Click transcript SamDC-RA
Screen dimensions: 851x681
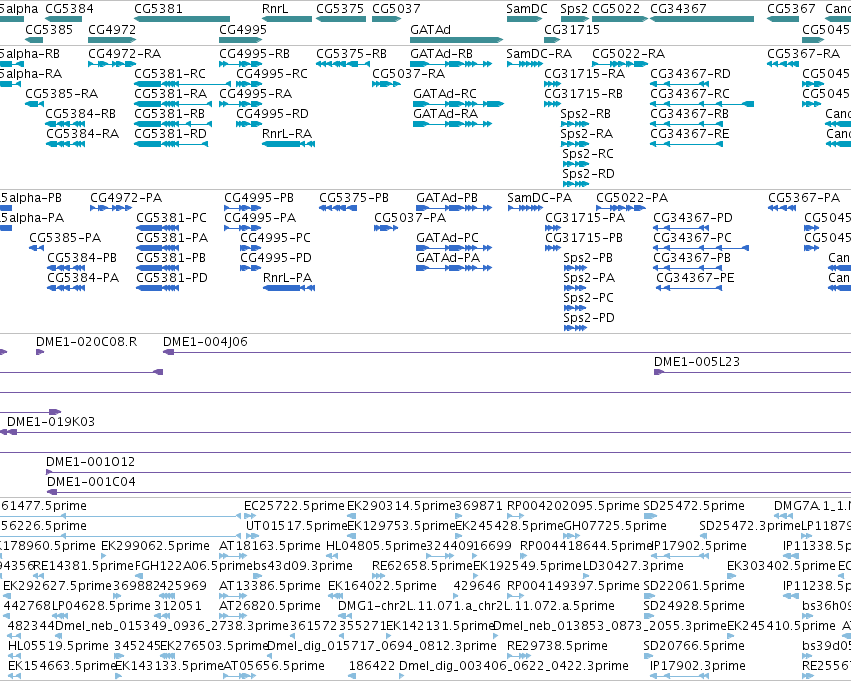539,54
